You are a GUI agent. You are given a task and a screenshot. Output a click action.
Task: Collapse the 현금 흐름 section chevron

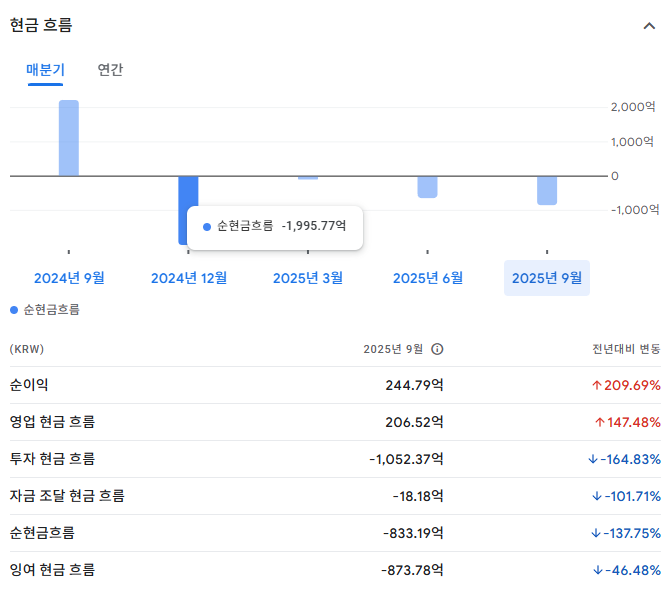point(649,26)
